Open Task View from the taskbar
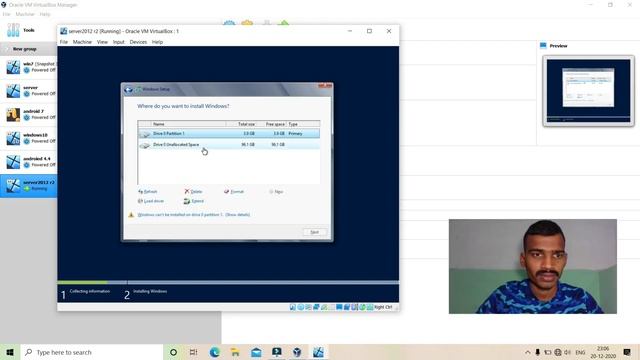The width and height of the screenshot is (640, 360). click(x=193, y=352)
